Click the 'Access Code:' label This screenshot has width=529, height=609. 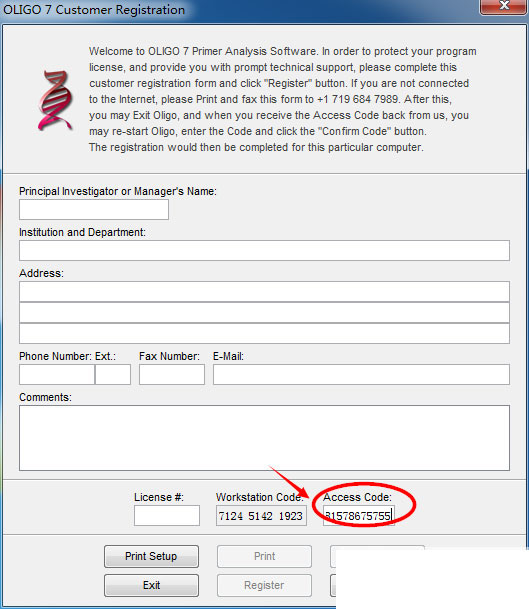click(357, 497)
